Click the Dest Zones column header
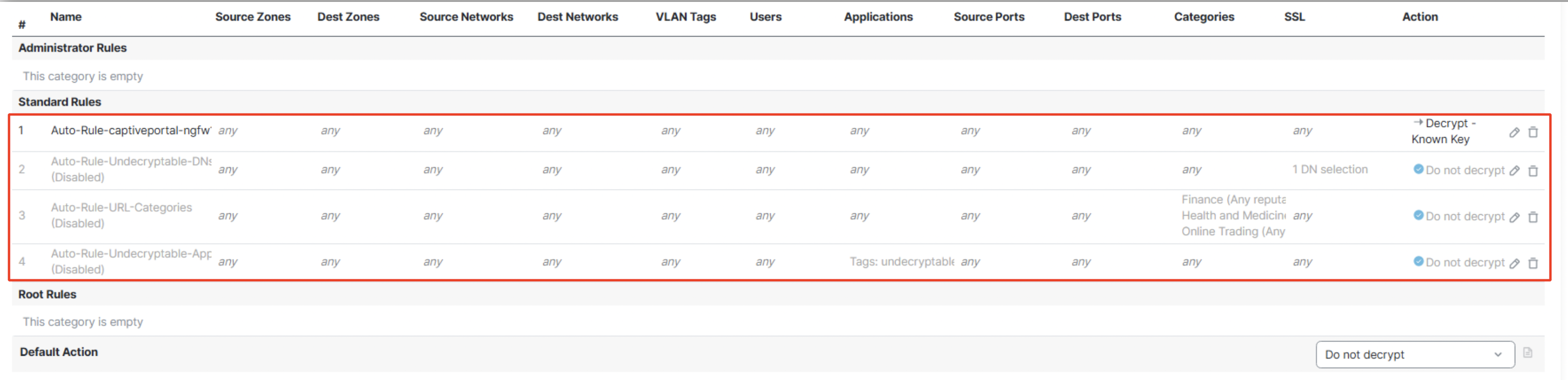The height and width of the screenshot is (380, 1568). 348,17
